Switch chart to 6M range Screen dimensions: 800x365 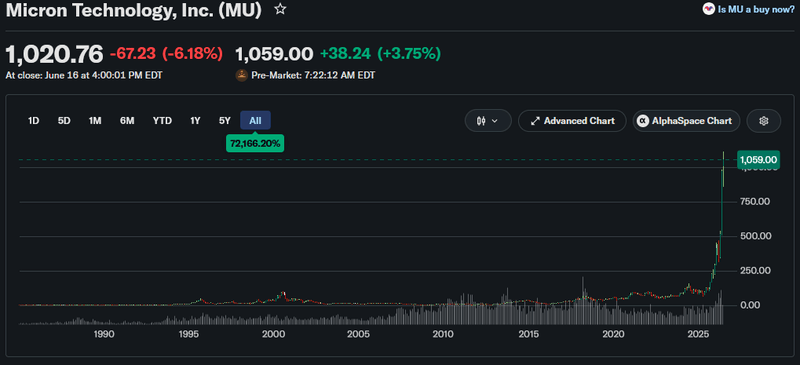click(x=127, y=121)
